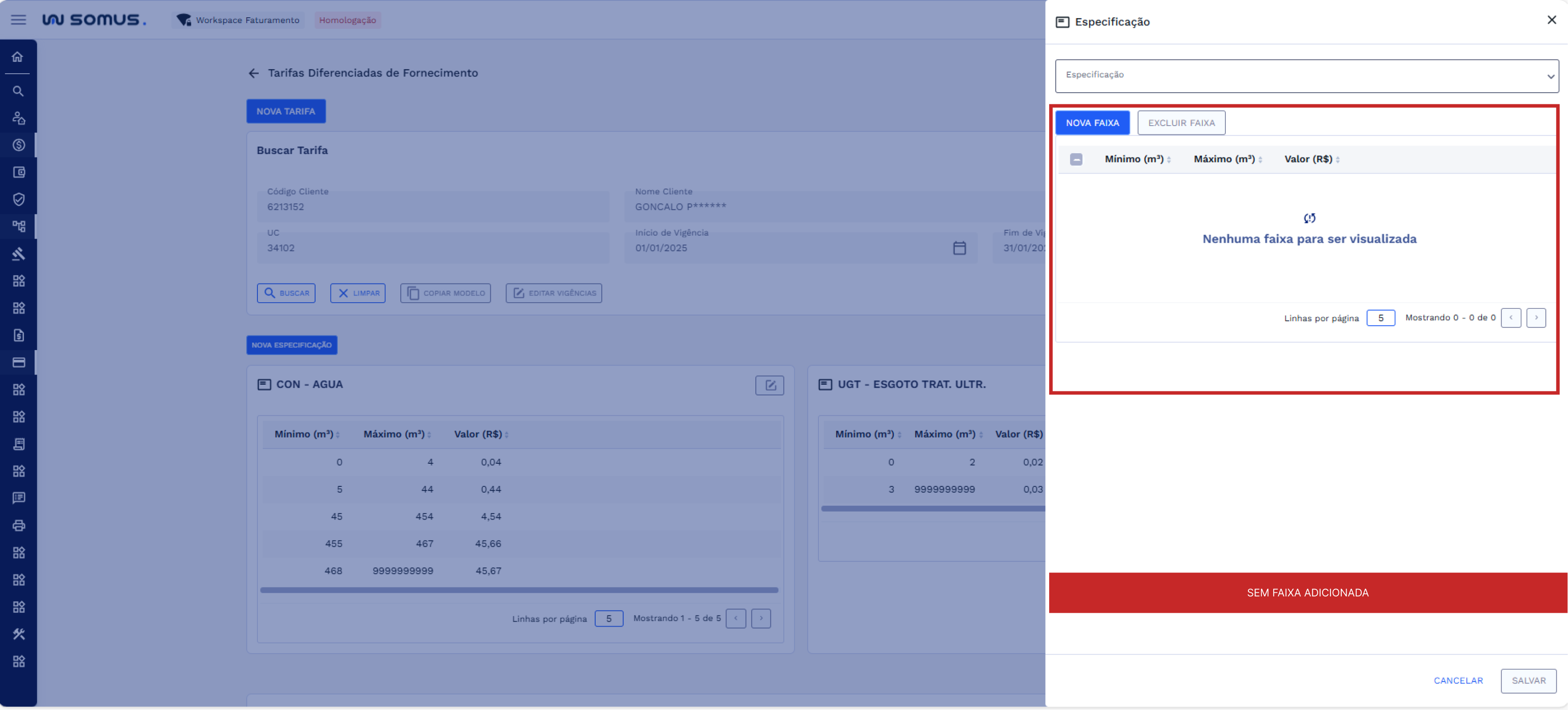Click the SALVAR button
This screenshot has height=710, width=1568.
click(1528, 680)
